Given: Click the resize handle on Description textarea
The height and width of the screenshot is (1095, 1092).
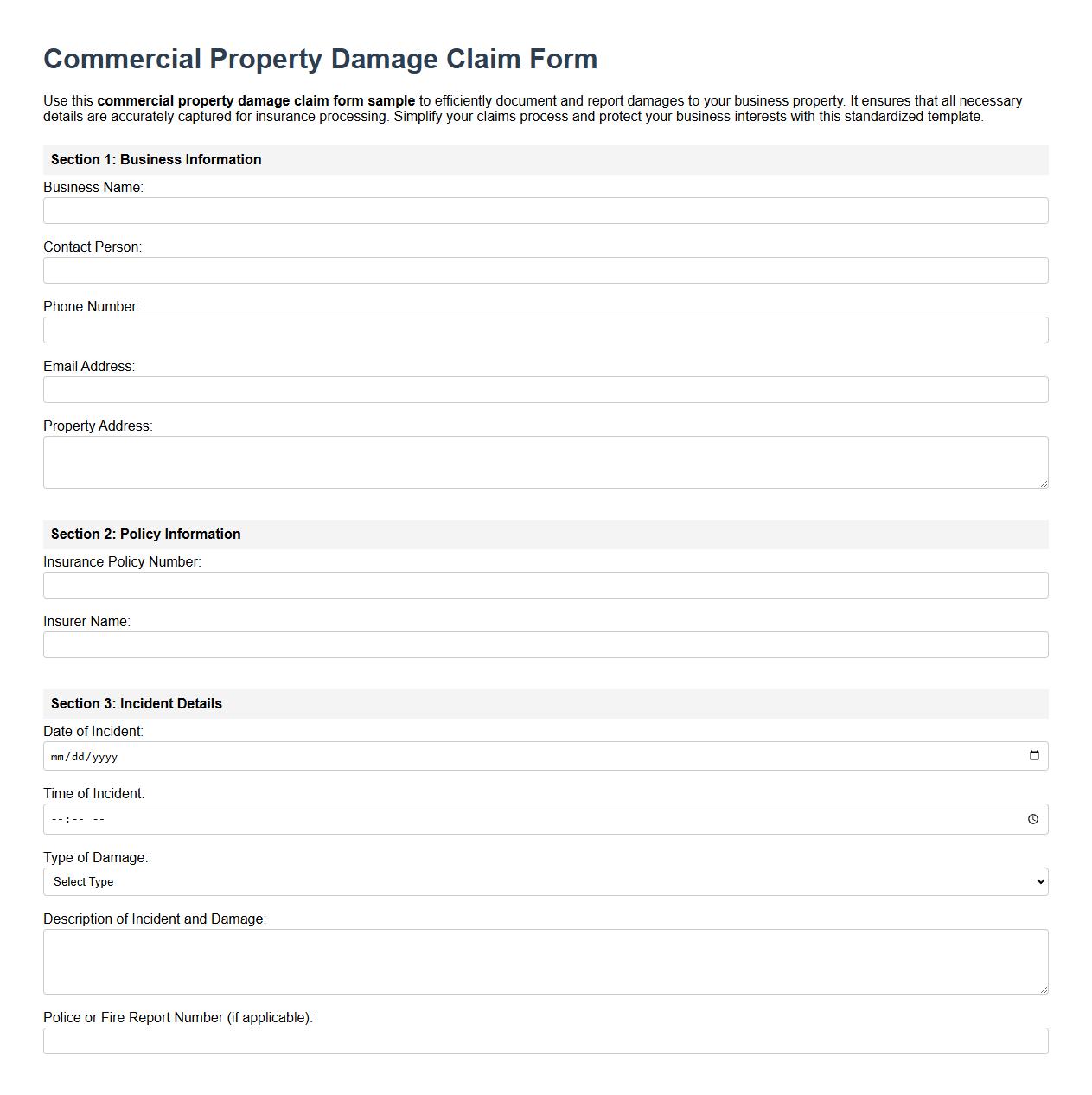Looking at the screenshot, I should 1043,990.
